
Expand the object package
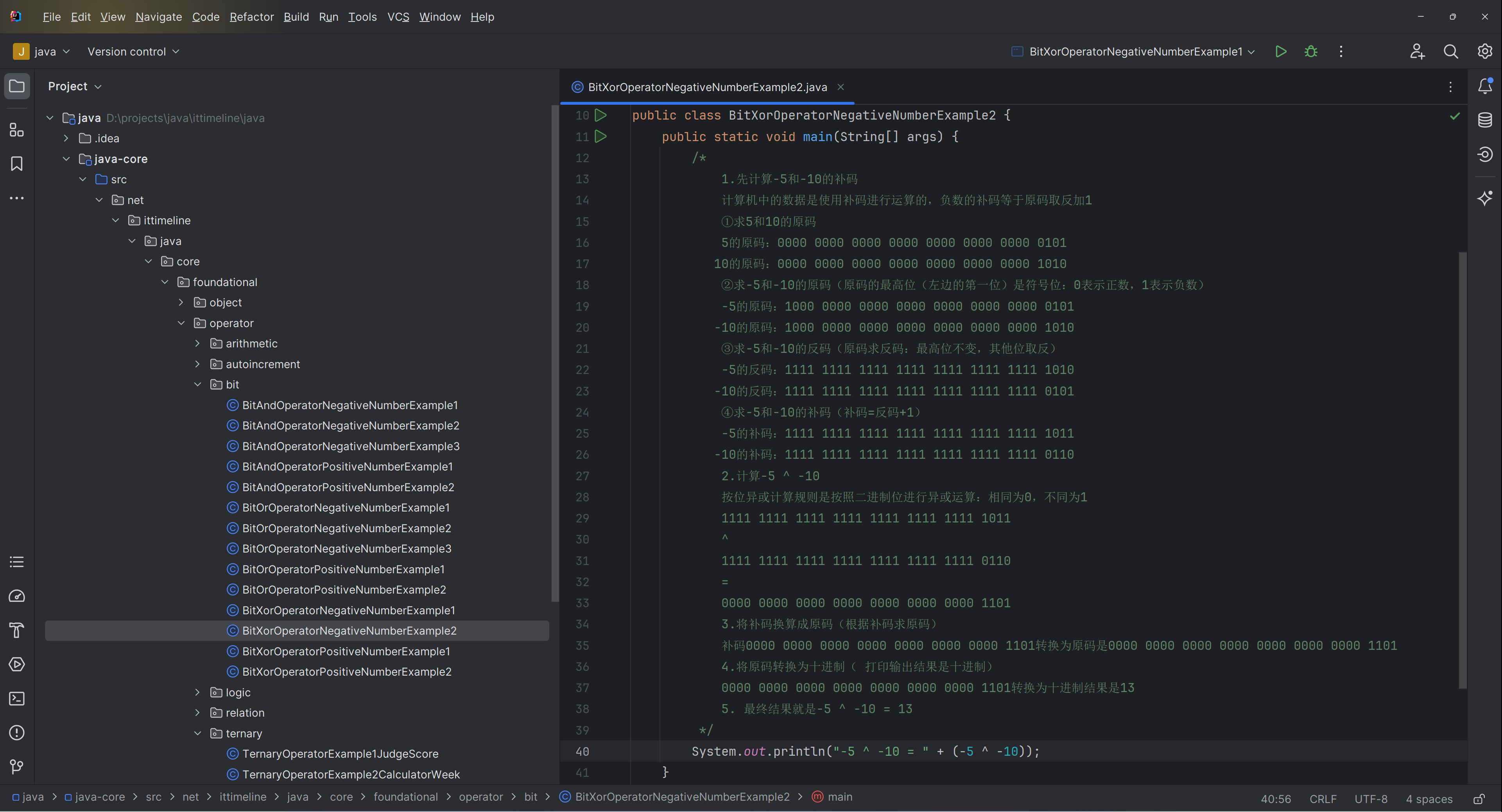click(181, 302)
